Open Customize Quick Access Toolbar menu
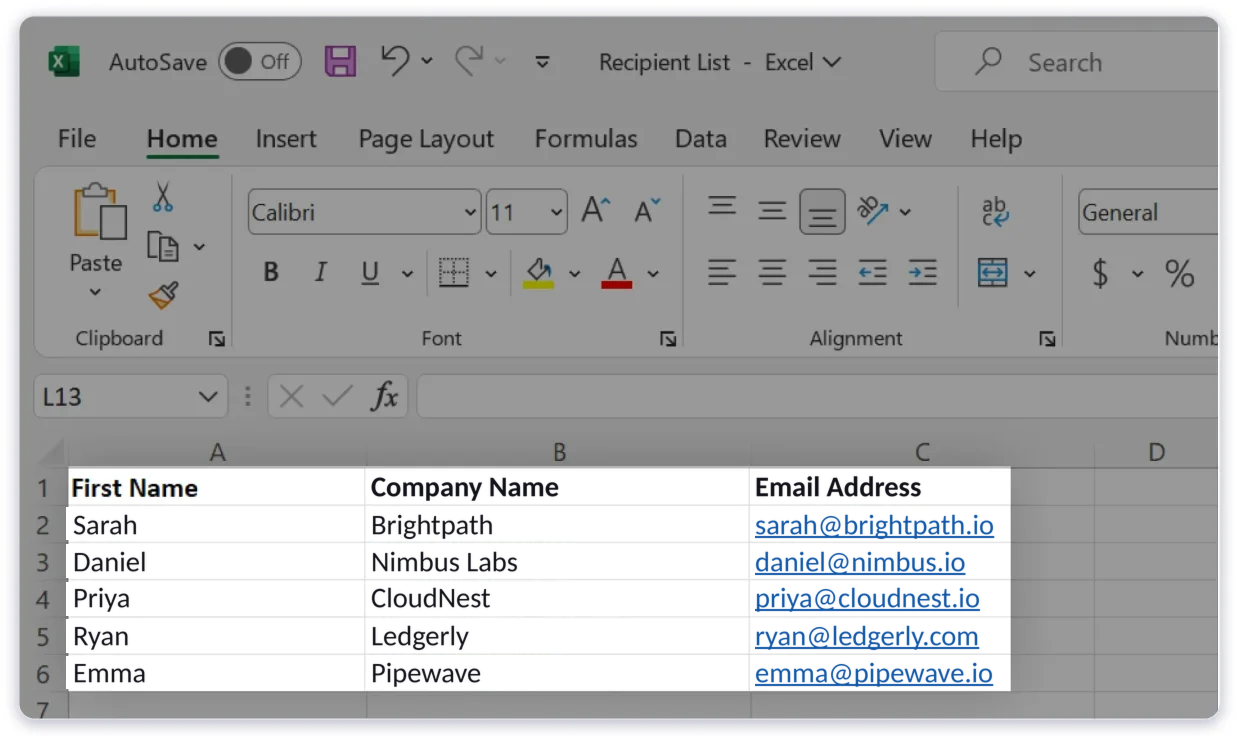The image size is (1239, 742). [543, 62]
